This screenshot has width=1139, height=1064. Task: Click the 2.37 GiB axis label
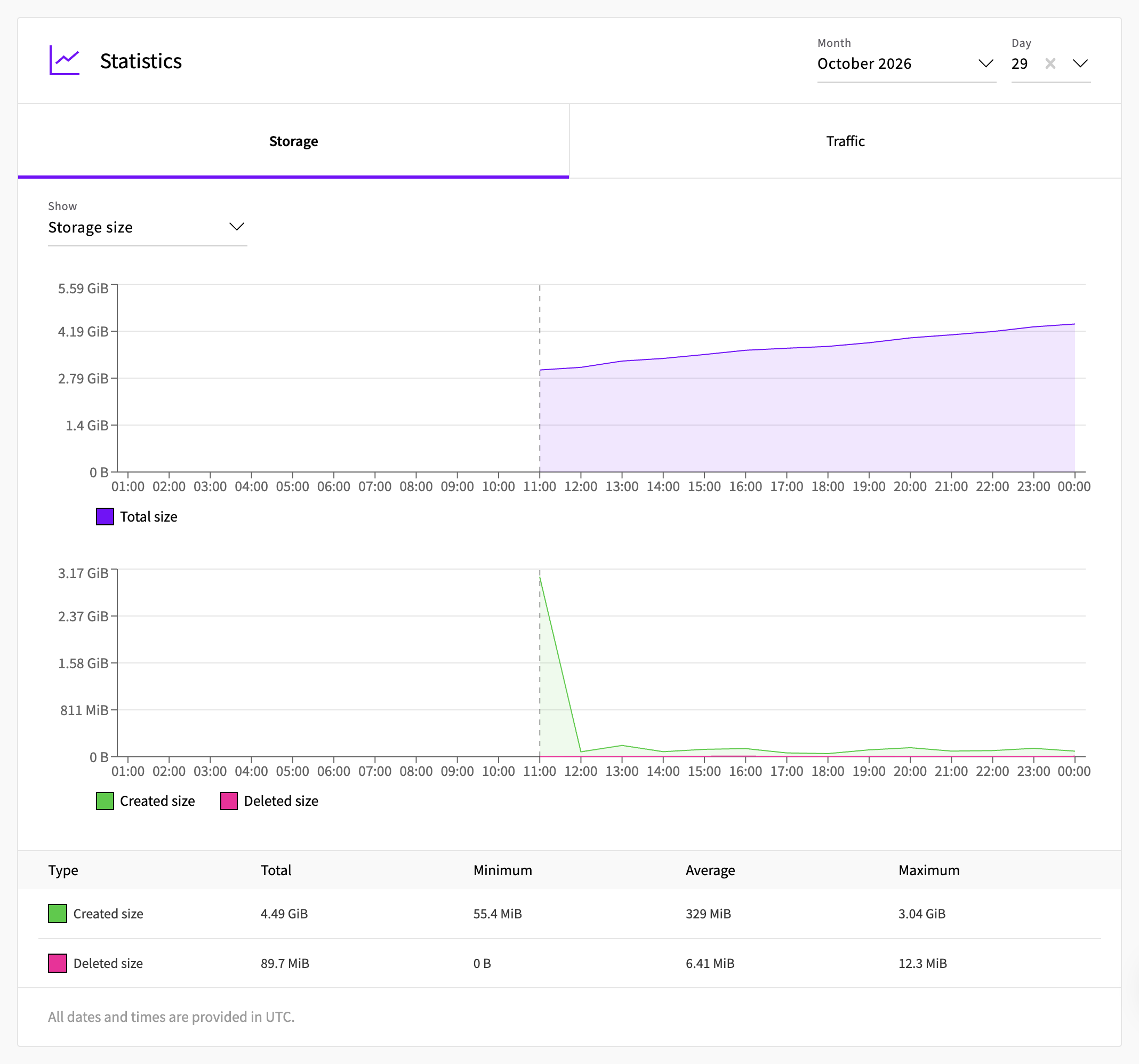point(83,616)
